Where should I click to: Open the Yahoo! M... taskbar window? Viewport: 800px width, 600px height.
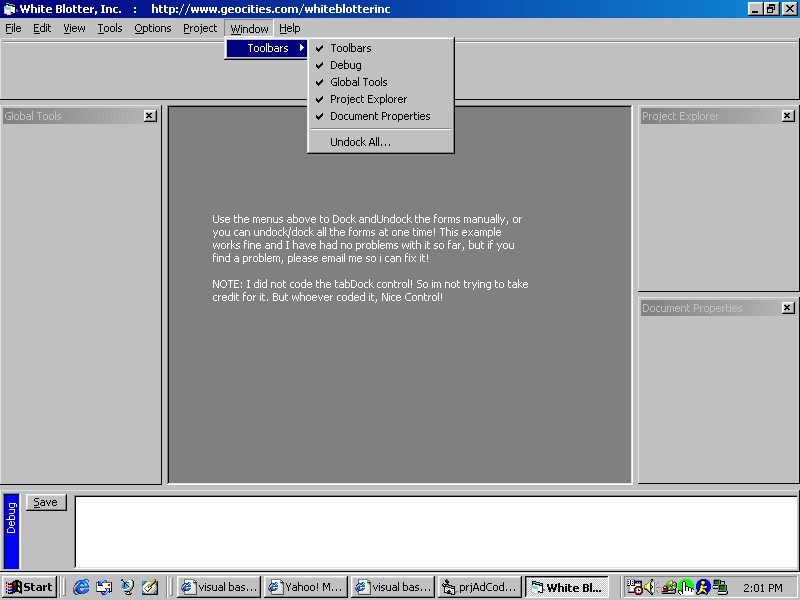click(x=305, y=587)
